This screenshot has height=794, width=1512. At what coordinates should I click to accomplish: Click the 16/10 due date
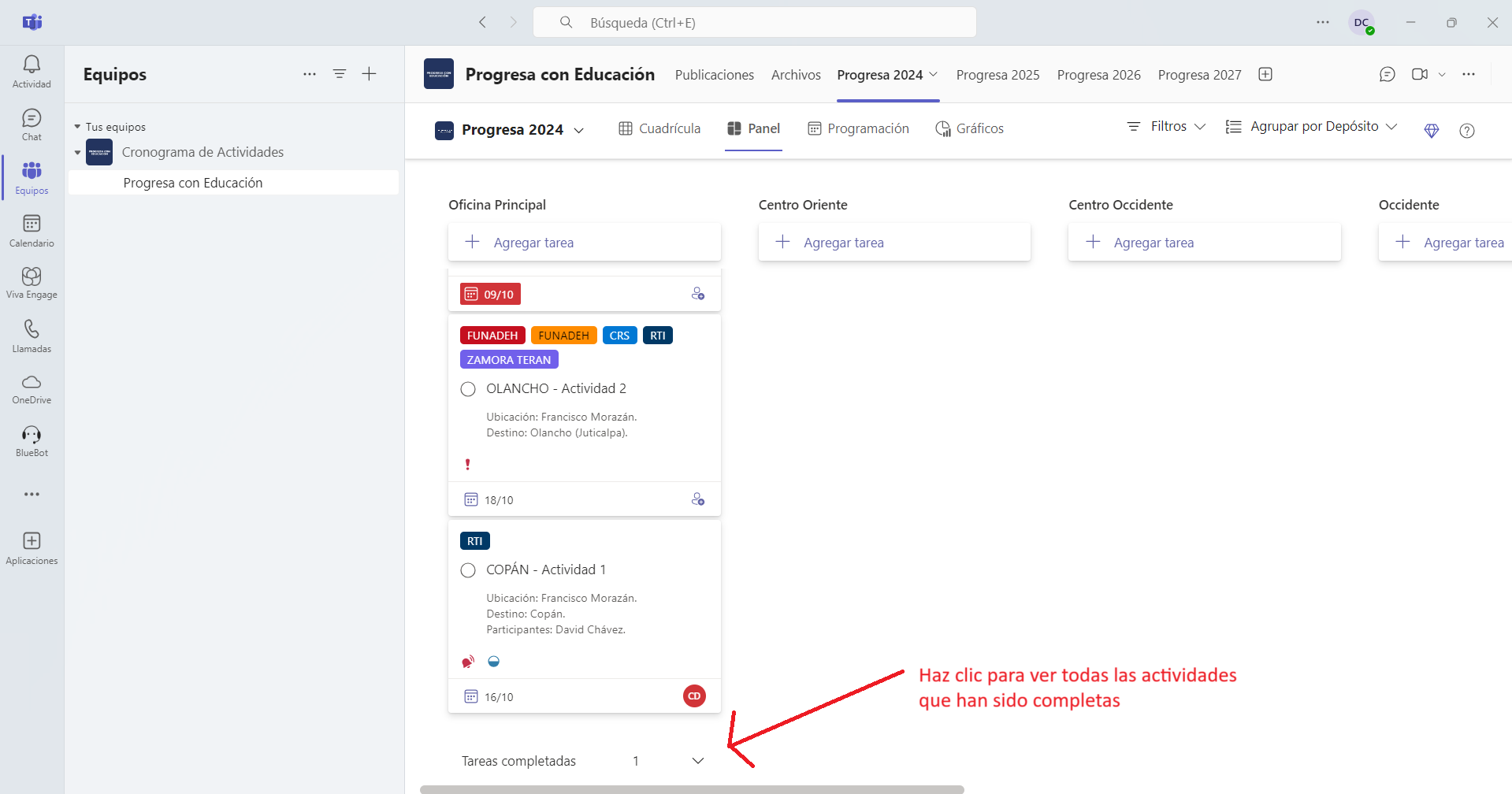pos(489,697)
